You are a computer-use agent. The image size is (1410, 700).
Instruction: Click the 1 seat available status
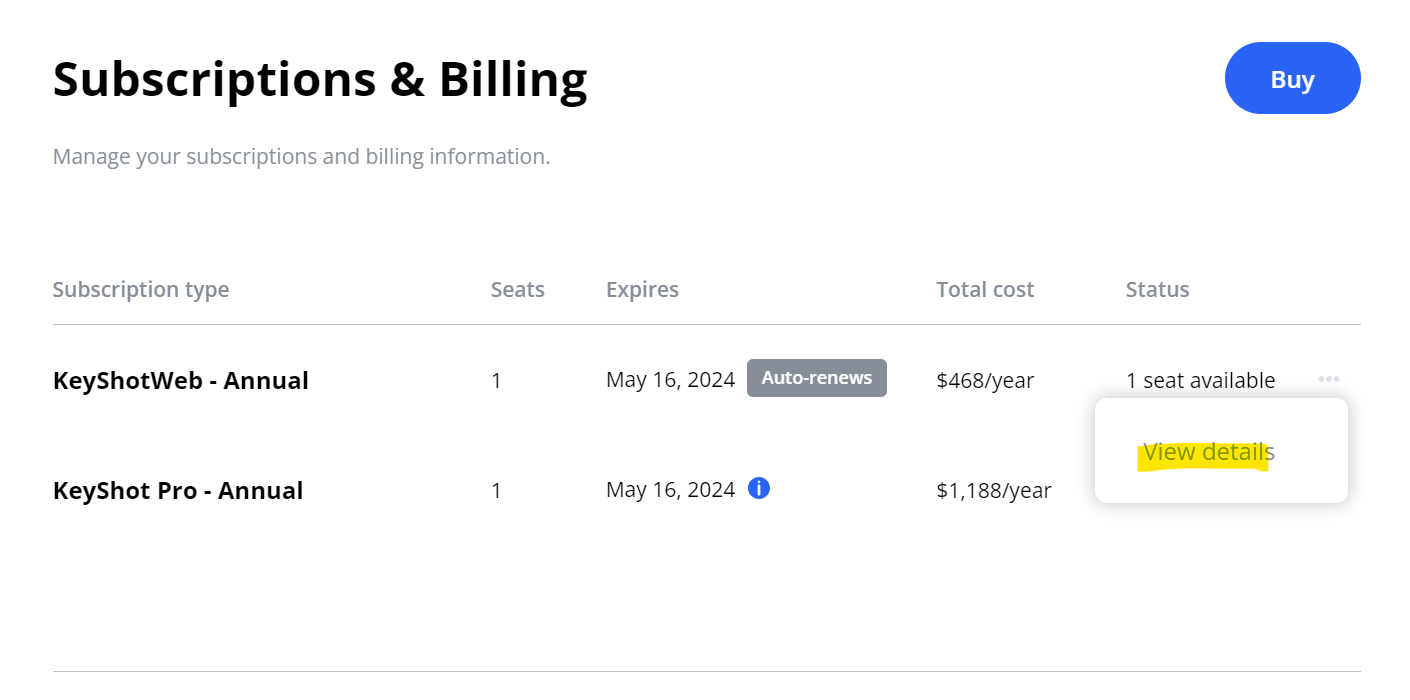click(x=1200, y=380)
